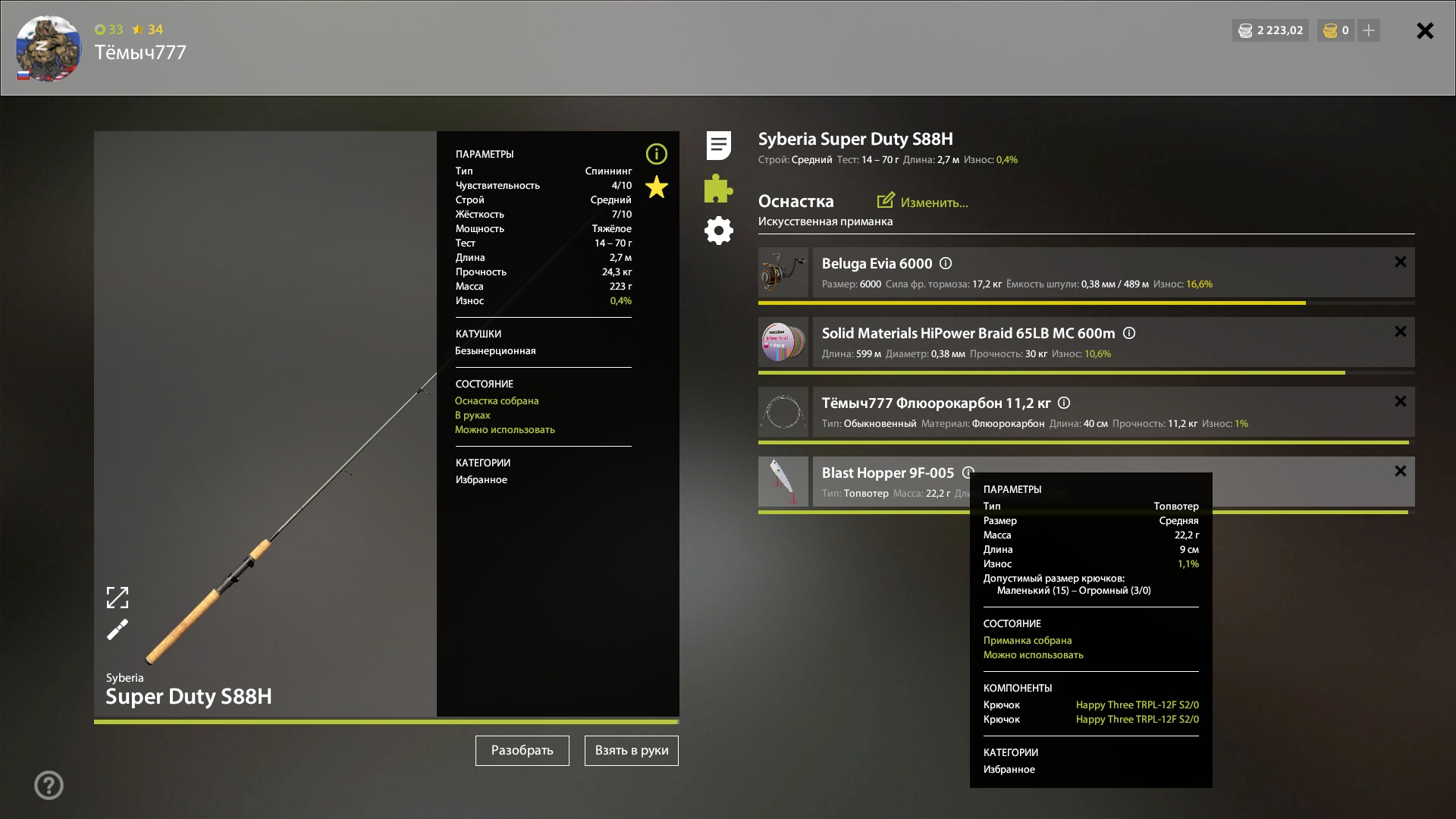1456x819 pixels.
Task: Open the help question mark icon
Action: coord(49,786)
